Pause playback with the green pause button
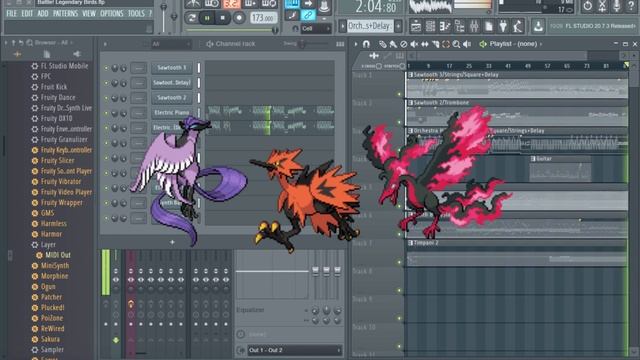The height and width of the screenshot is (360, 640). (x=207, y=18)
